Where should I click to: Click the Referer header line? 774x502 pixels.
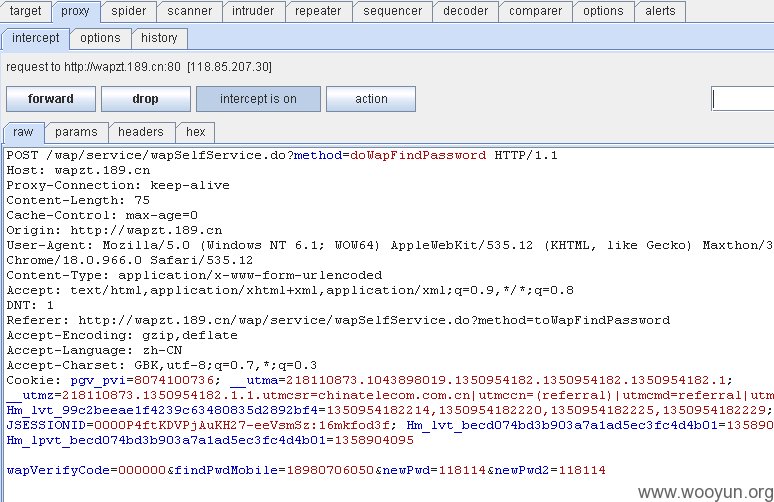pos(338,320)
